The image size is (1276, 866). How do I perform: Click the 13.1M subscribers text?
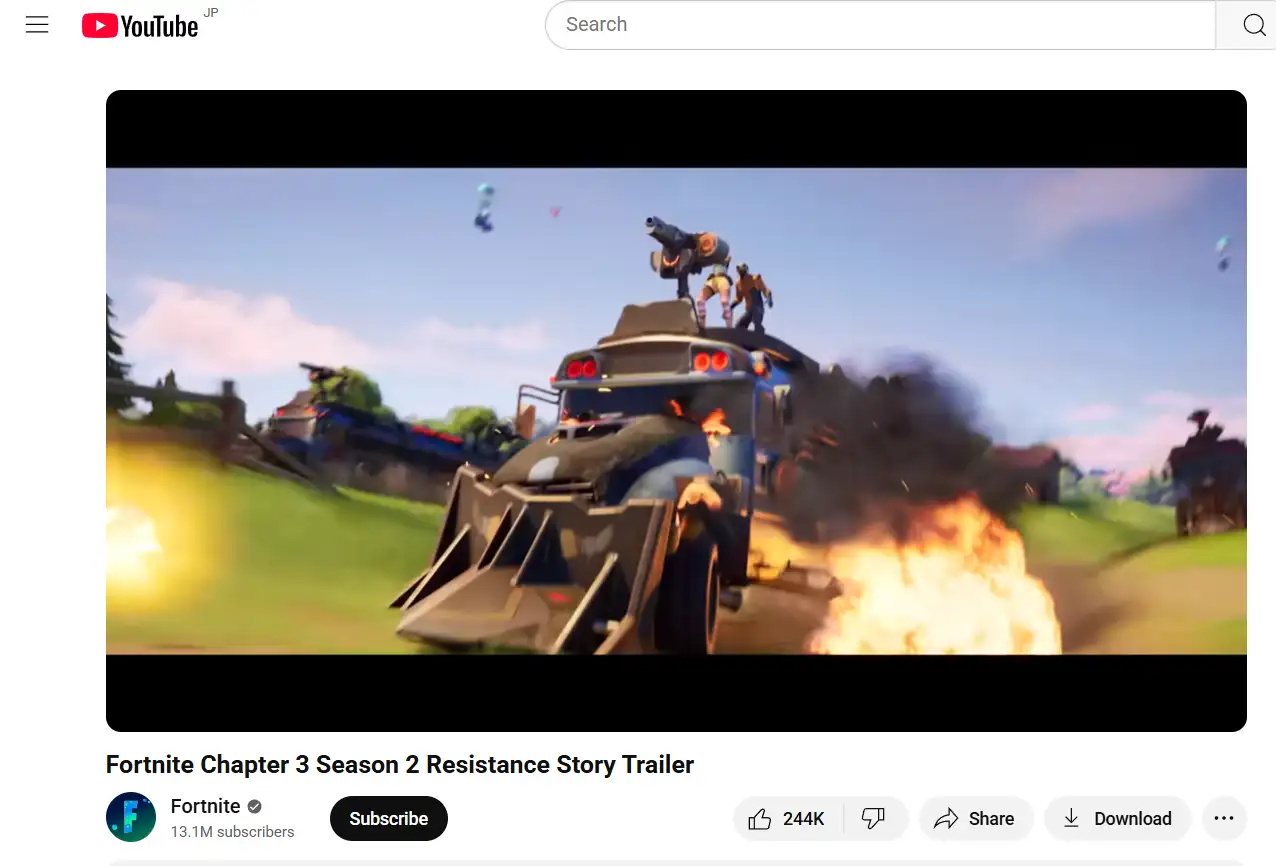point(233,832)
